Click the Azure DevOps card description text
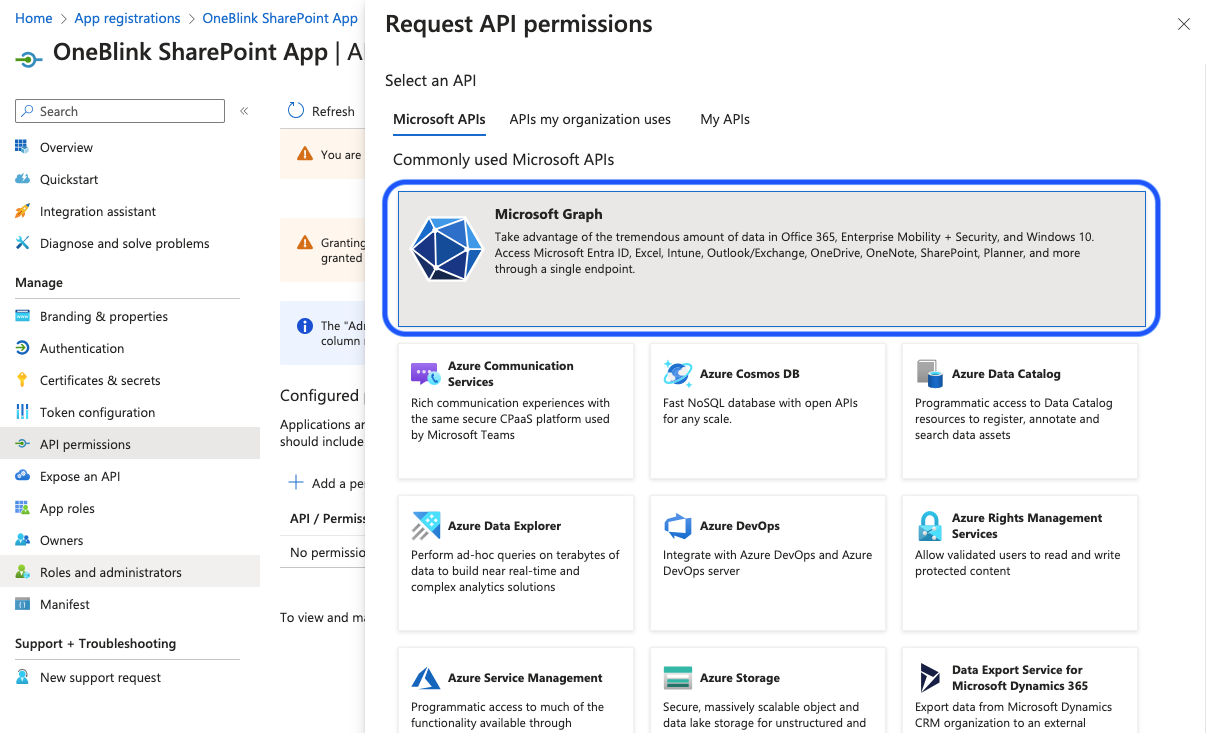Viewport: 1206px width, 733px height. tap(768, 563)
